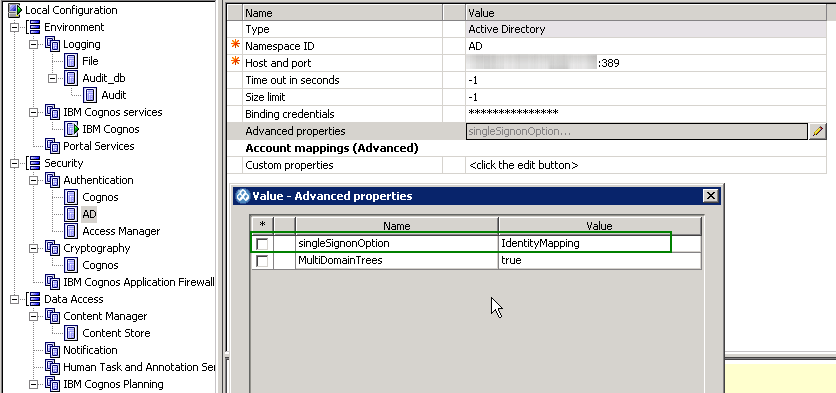
Task: Click the Notification icon
Action: coord(53,350)
